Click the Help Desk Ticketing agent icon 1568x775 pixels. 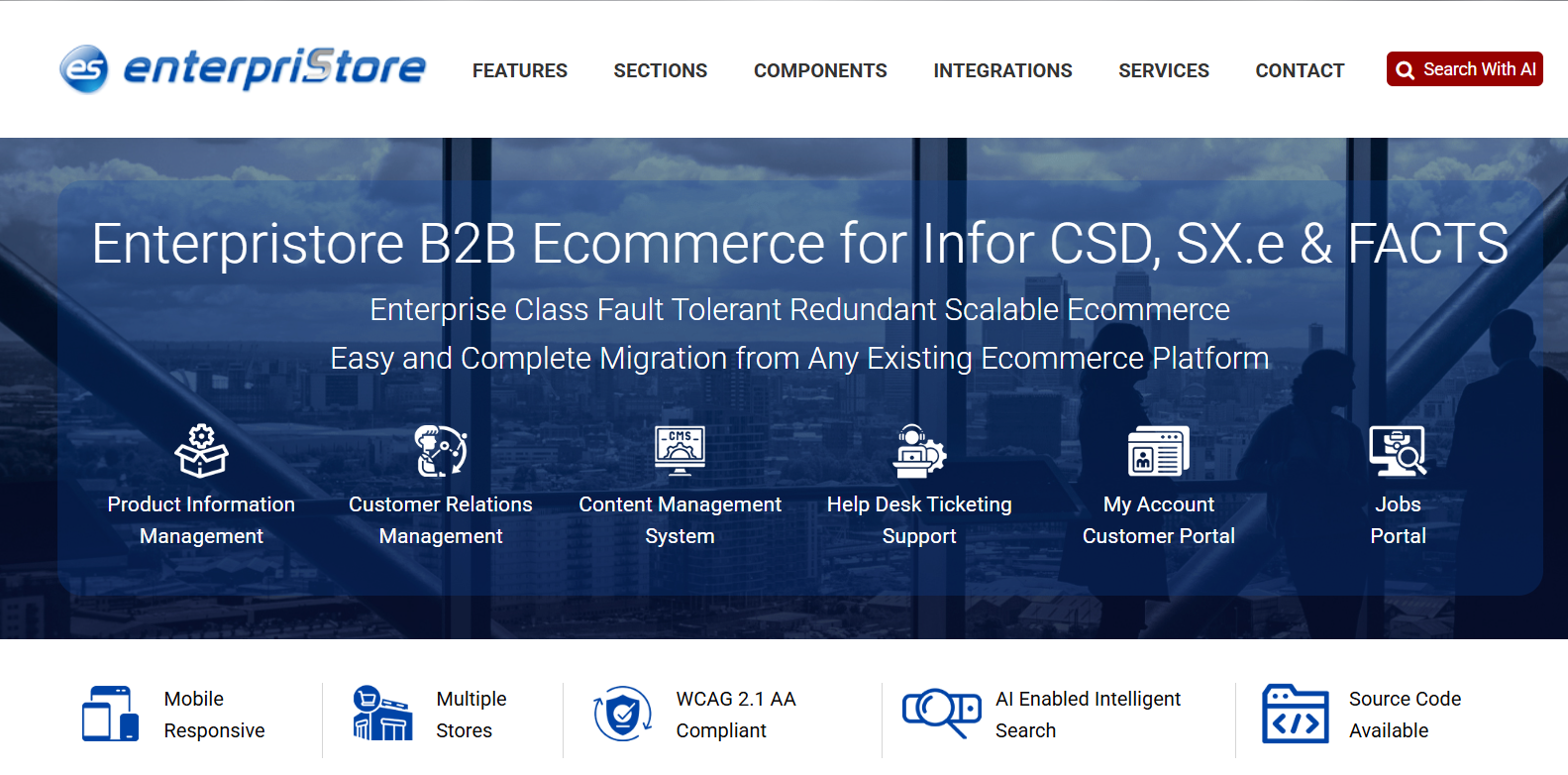(x=919, y=451)
